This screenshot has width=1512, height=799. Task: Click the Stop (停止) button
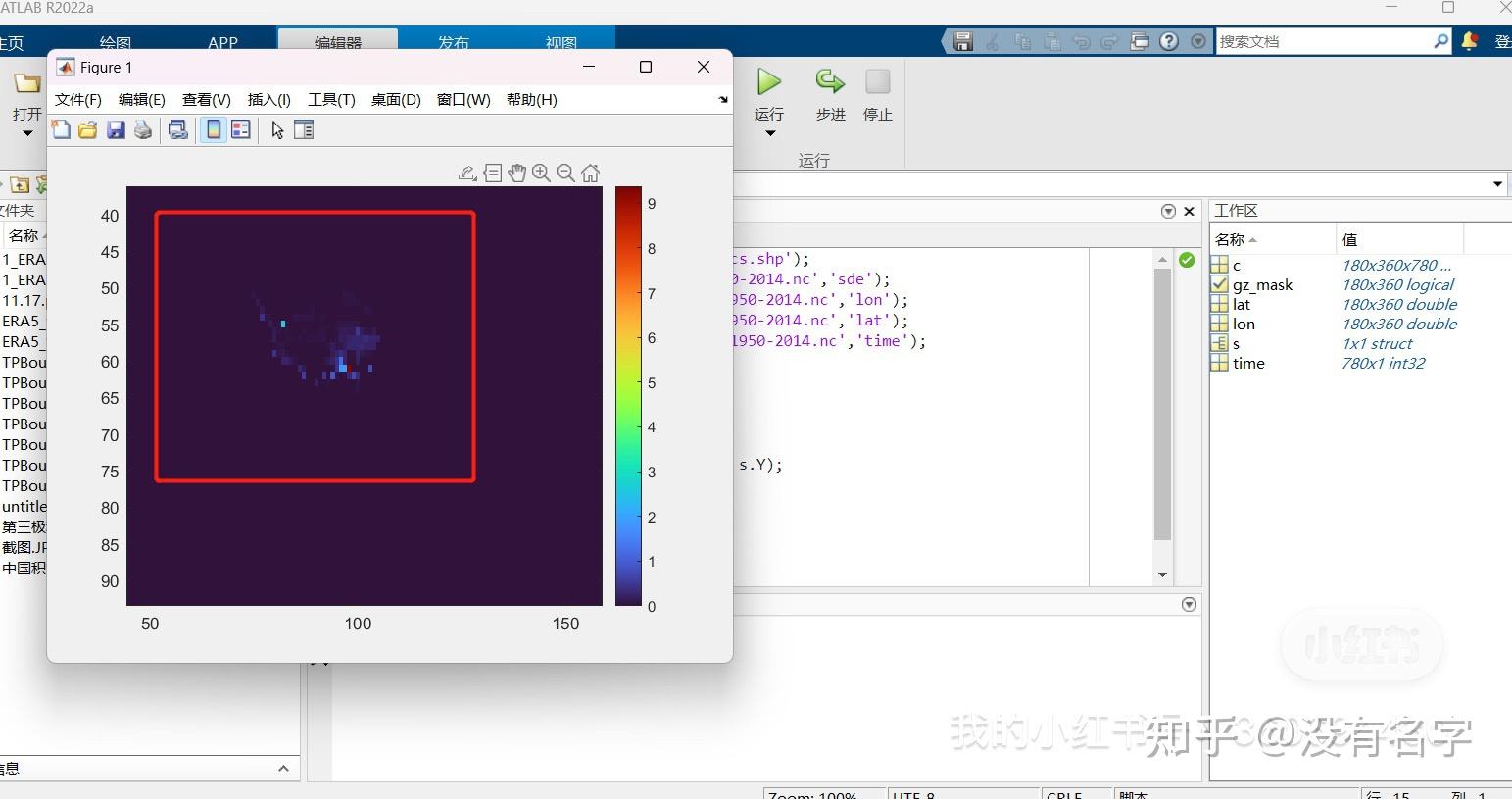[x=878, y=82]
